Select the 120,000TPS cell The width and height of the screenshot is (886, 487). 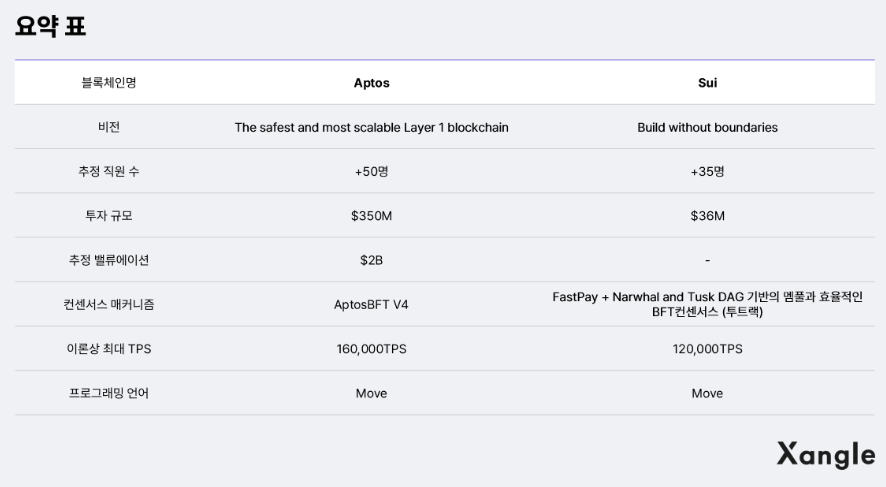pos(707,349)
